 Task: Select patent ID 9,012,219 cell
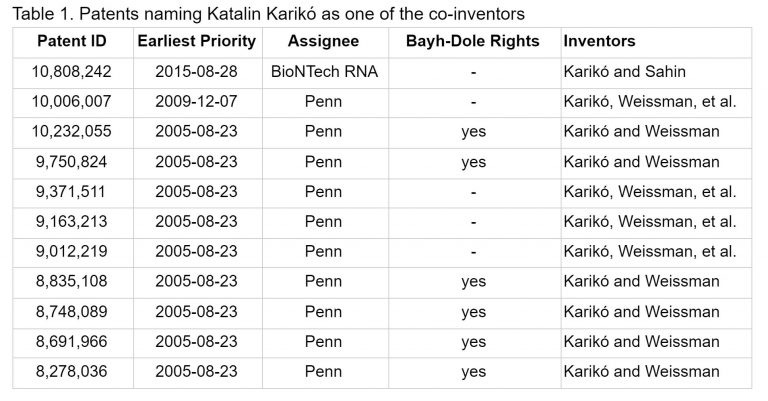pyautogui.click(x=72, y=252)
